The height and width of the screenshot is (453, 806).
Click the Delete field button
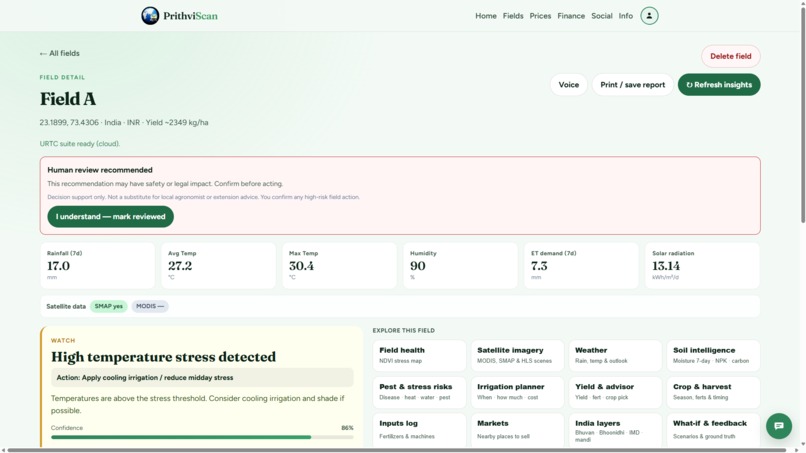point(730,57)
